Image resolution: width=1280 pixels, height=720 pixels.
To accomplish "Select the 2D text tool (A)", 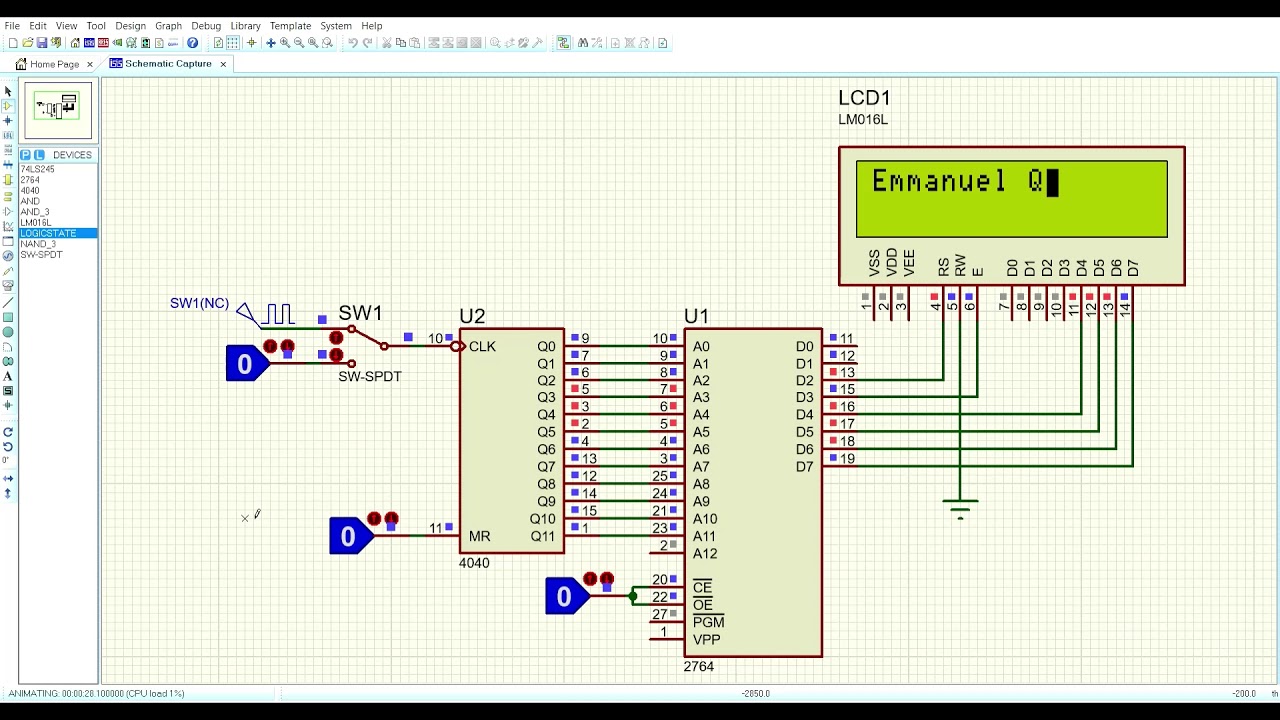I will point(8,376).
